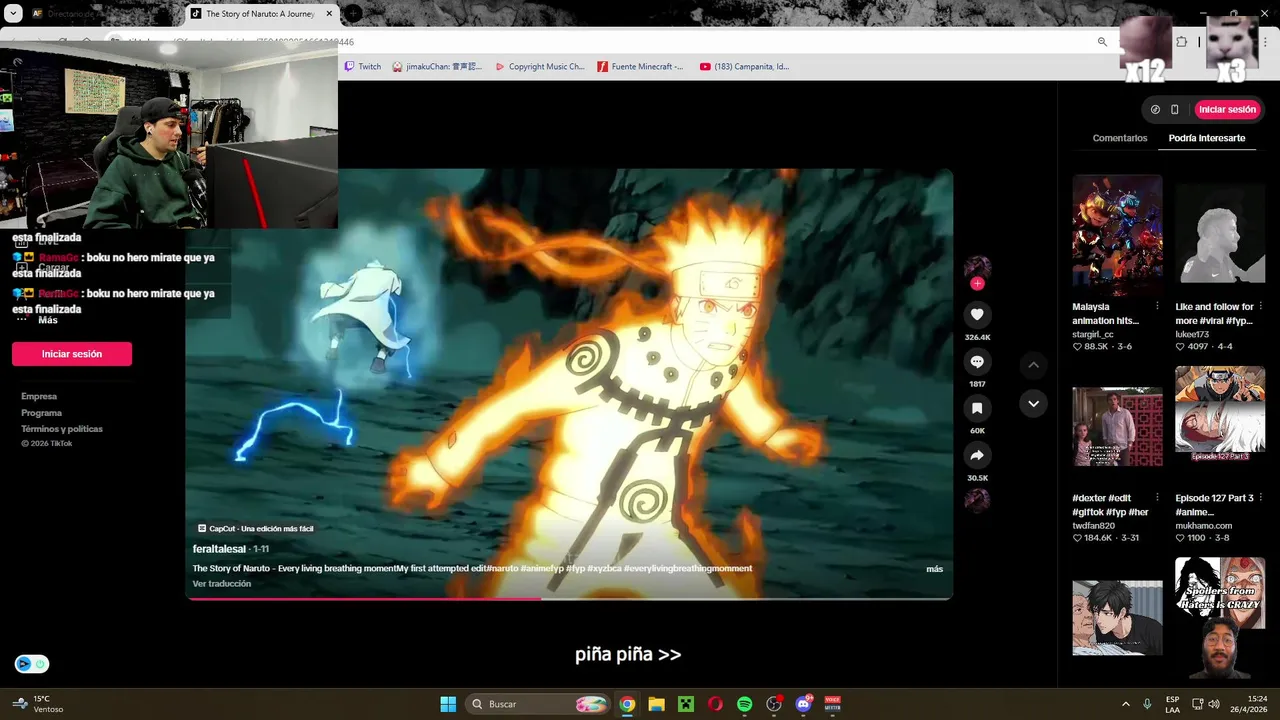Click the #naruto hashtag in the description
This screenshot has height=720, width=1280.
(503, 569)
